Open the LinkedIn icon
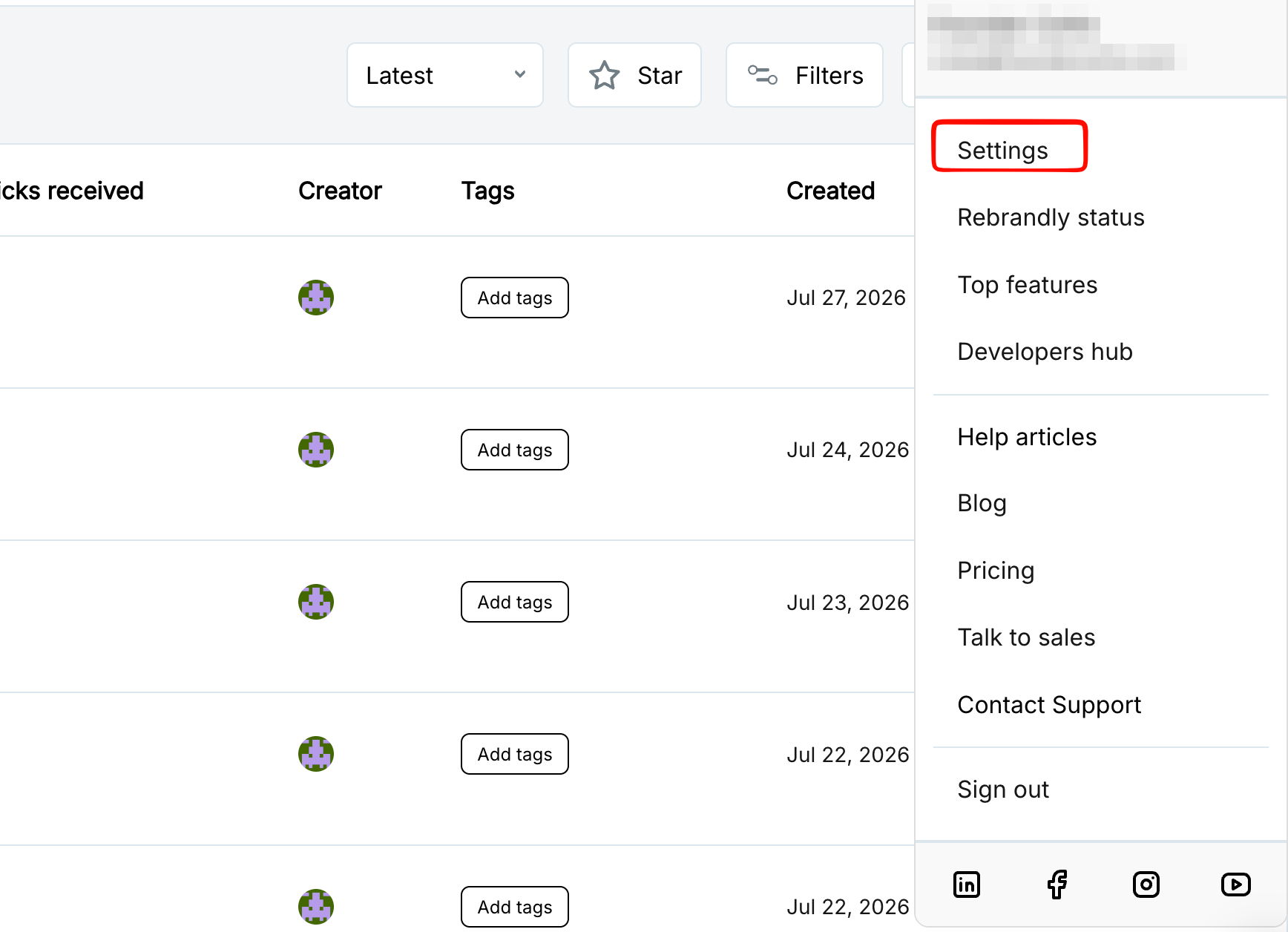Viewport: 1288px width, 932px height. [x=966, y=885]
